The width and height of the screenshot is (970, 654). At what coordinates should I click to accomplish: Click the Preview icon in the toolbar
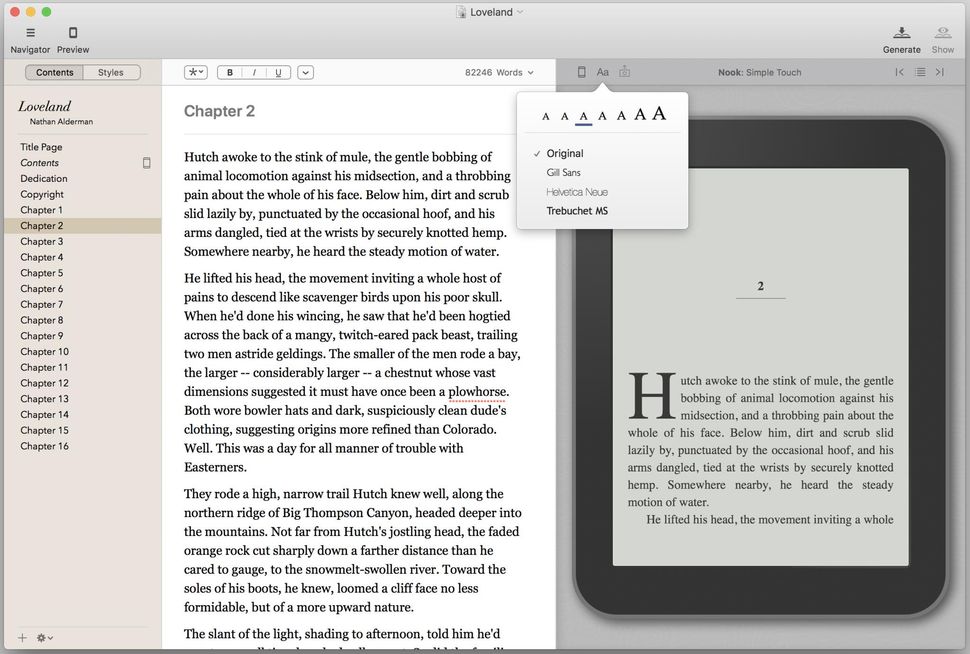point(72,33)
